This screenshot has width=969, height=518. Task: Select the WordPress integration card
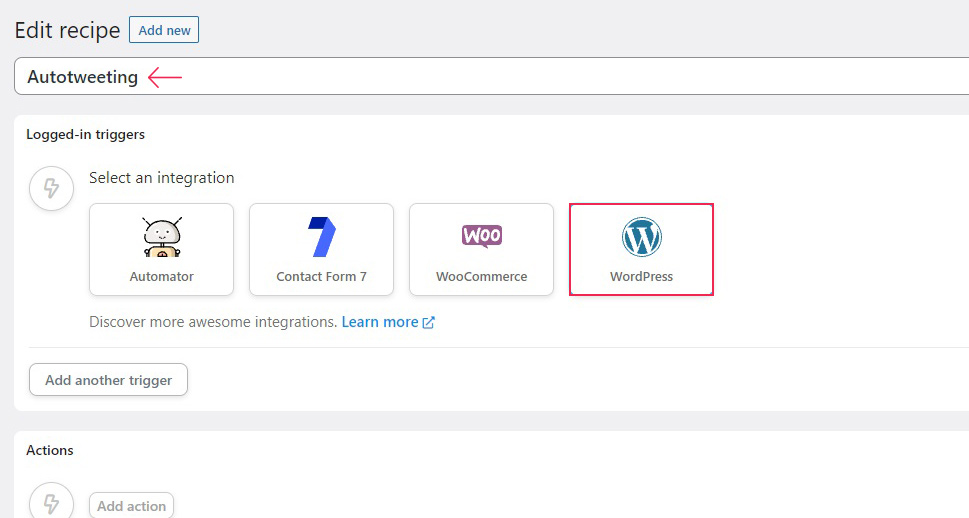click(x=641, y=250)
